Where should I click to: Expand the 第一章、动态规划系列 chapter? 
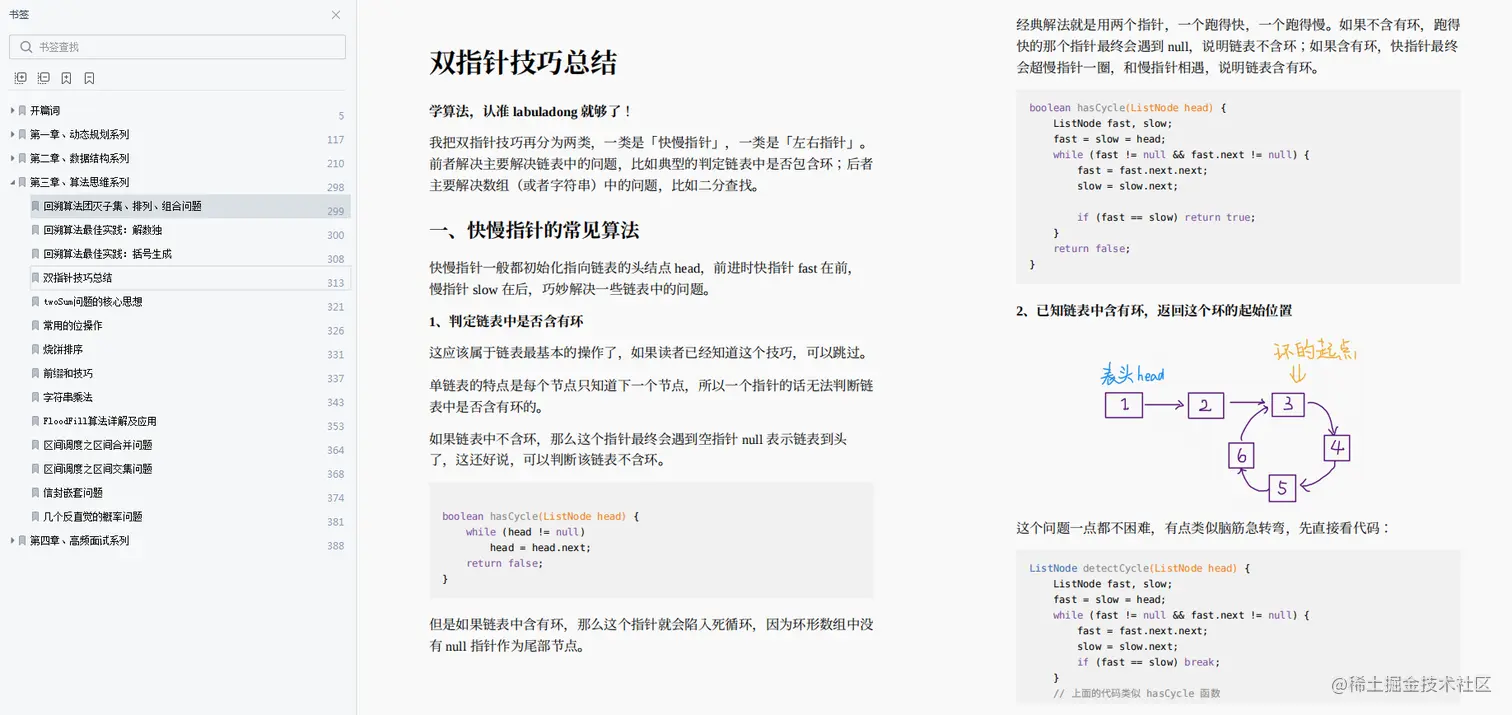pyautogui.click(x=11, y=134)
